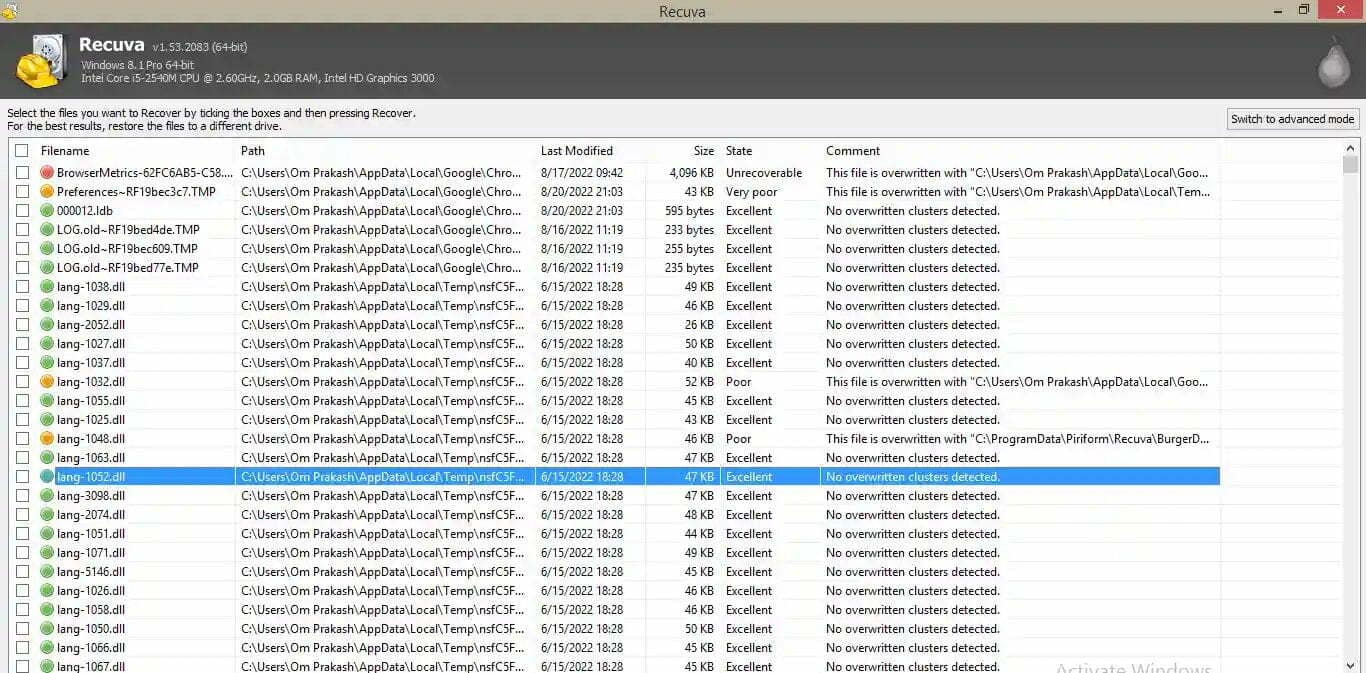Click the orange status dot for lang-1048.dll
The width and height of the screenshot is (1366, 673).
[x=47, y=439]
